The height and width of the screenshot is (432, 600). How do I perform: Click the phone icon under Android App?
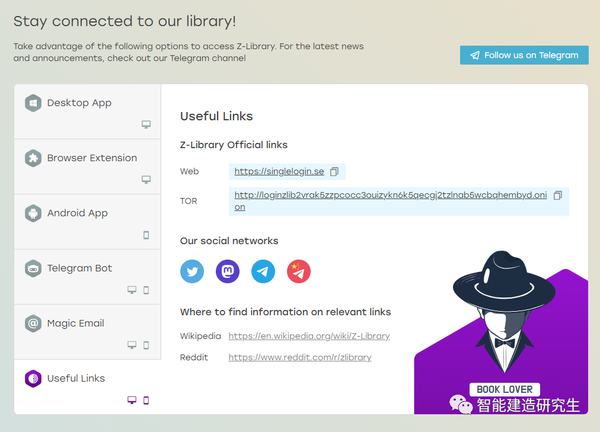coord(146,235)
